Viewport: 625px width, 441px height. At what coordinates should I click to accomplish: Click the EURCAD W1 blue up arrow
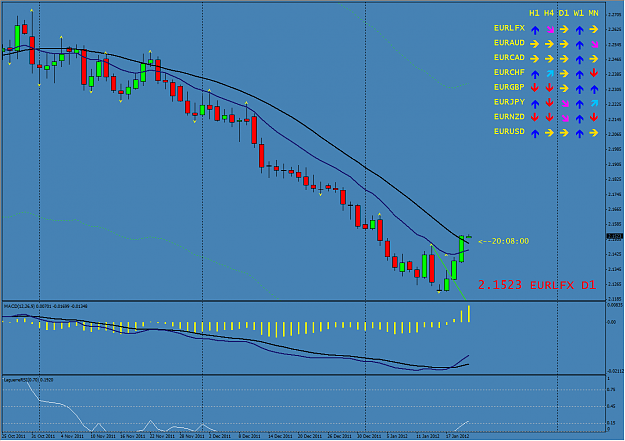tap(579, 59)
